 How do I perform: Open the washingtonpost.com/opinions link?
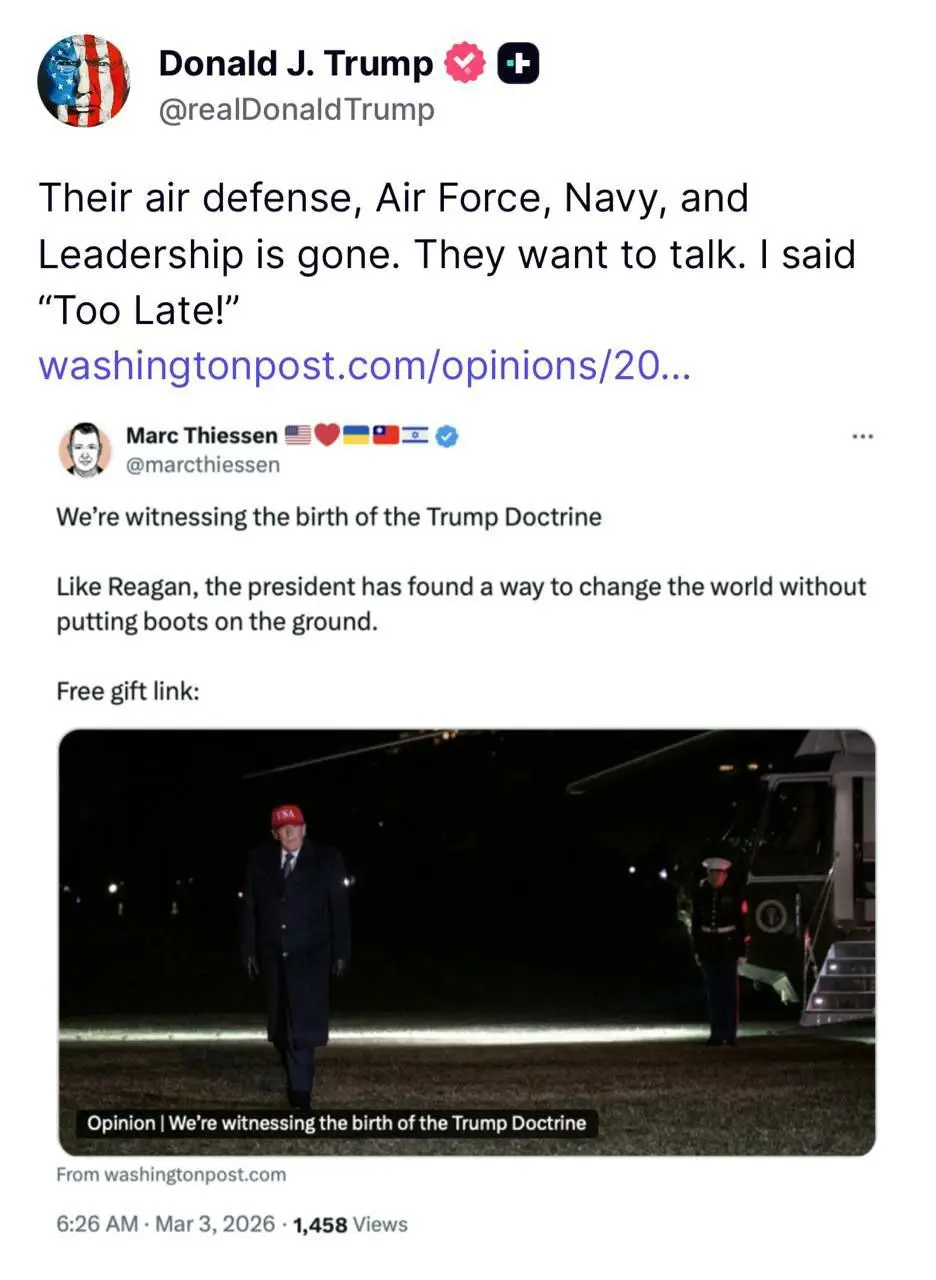click(x=364, y=366)
